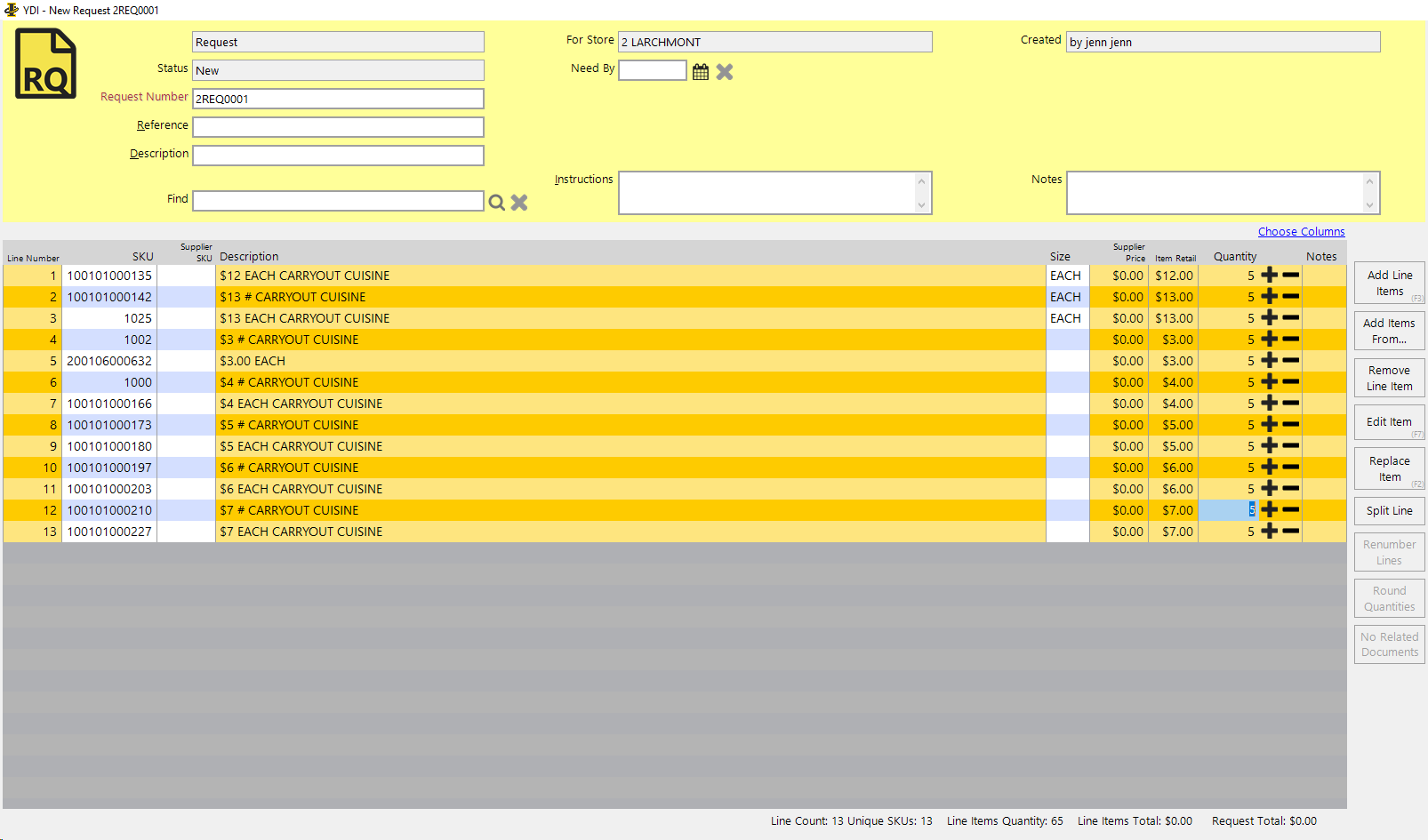This screenshot has width=1428, height=840.
Task: Increase quantity for line 12 item
Action: pyautogui.click(x=1270, y=510)
